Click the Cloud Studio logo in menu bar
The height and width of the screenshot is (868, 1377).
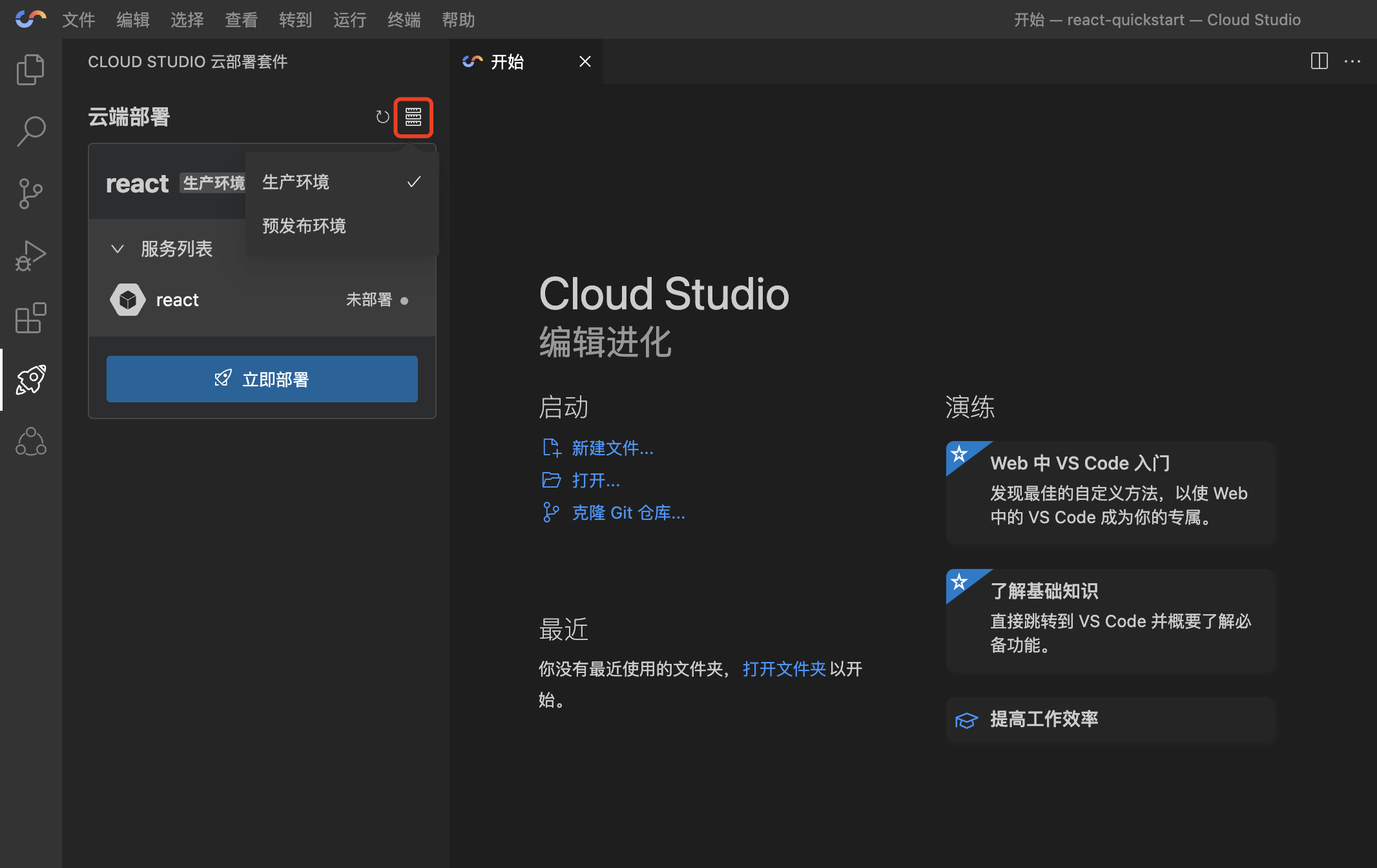click(x=30, y=19)
